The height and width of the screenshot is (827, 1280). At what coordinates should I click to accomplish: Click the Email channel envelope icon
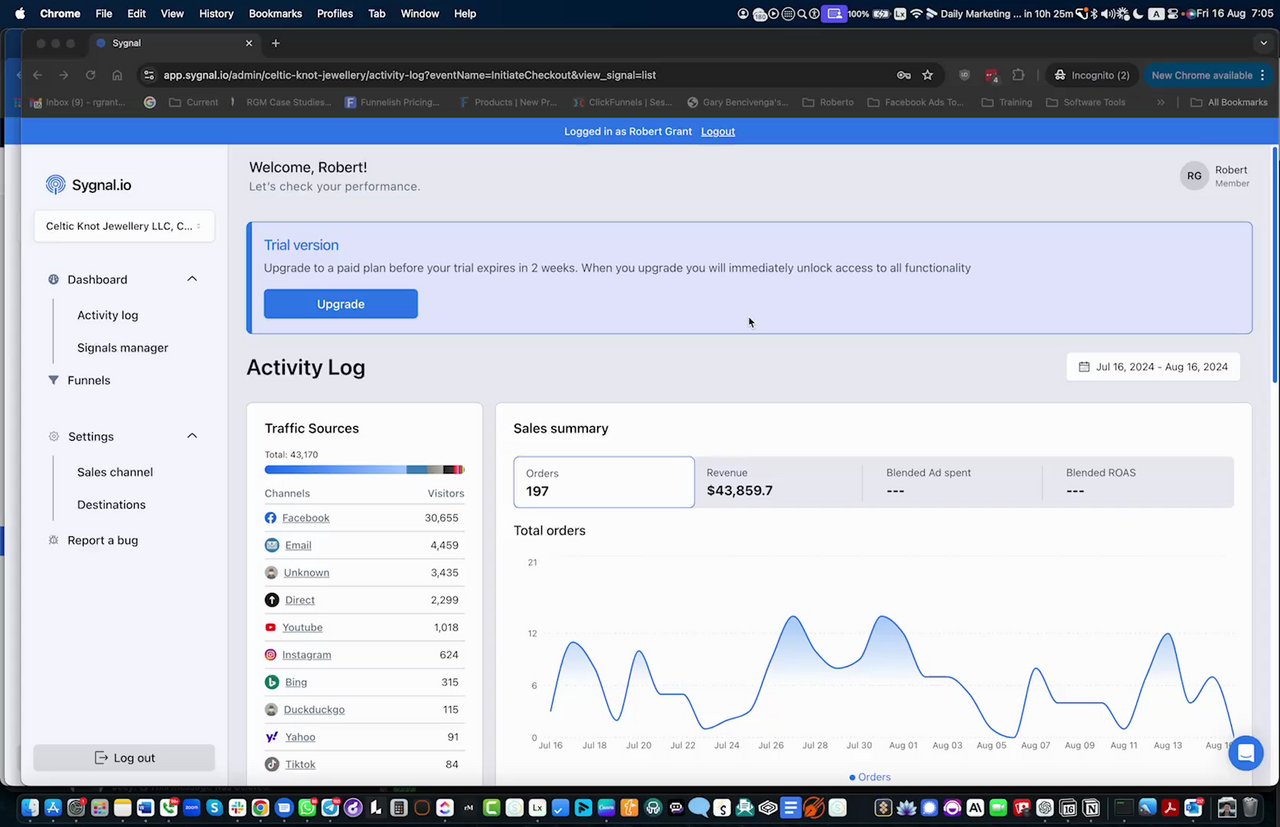click(271, 545)
